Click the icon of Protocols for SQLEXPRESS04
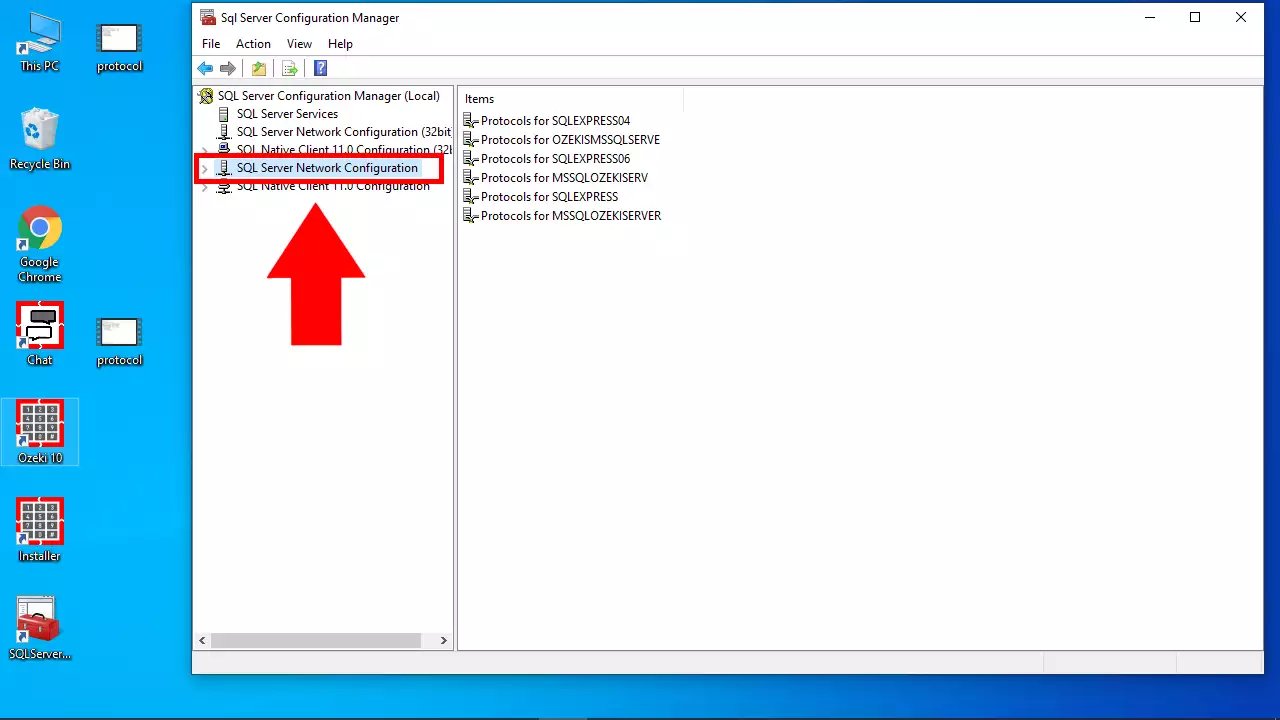 tap(471, 121)
